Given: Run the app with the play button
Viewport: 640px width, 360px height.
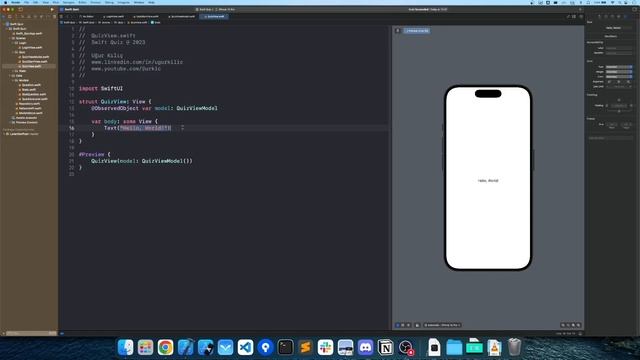Looking at the screenshot, I should (x=52, y=9).
